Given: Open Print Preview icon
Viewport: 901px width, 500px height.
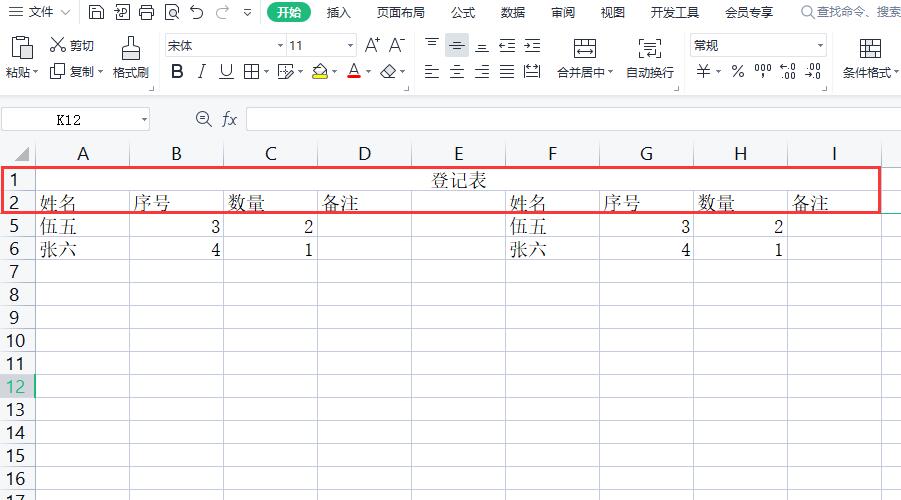Looking at the screenshot, I should click(x=172, y=12).
